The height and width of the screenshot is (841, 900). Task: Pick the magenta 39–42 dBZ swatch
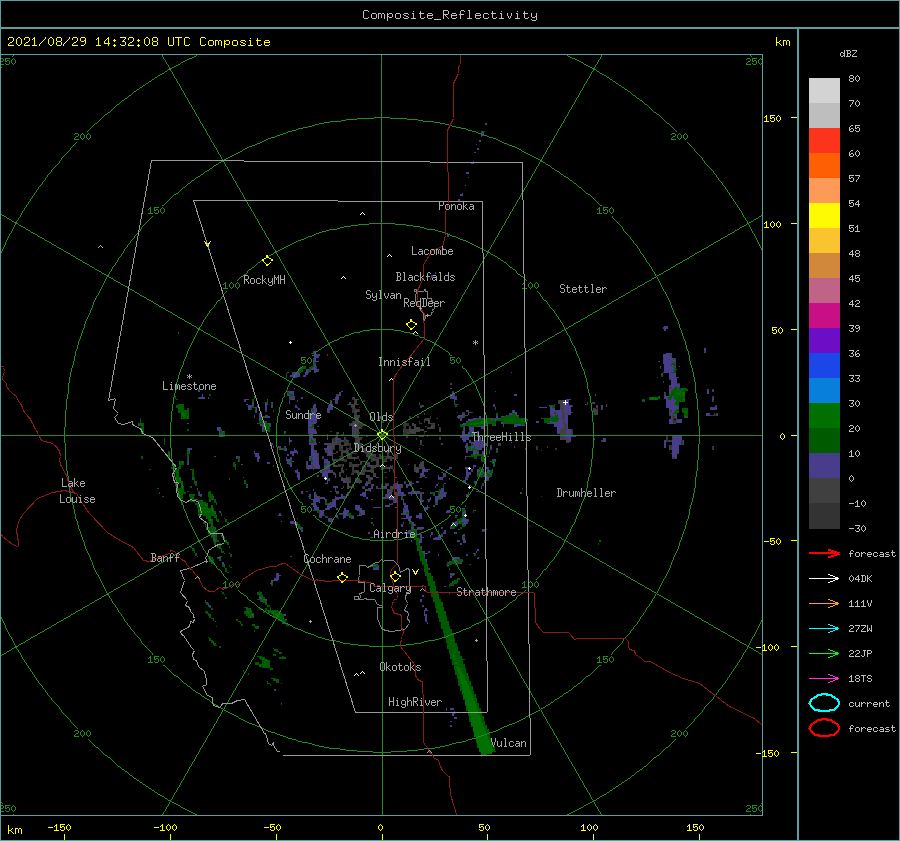pos(824,316)
